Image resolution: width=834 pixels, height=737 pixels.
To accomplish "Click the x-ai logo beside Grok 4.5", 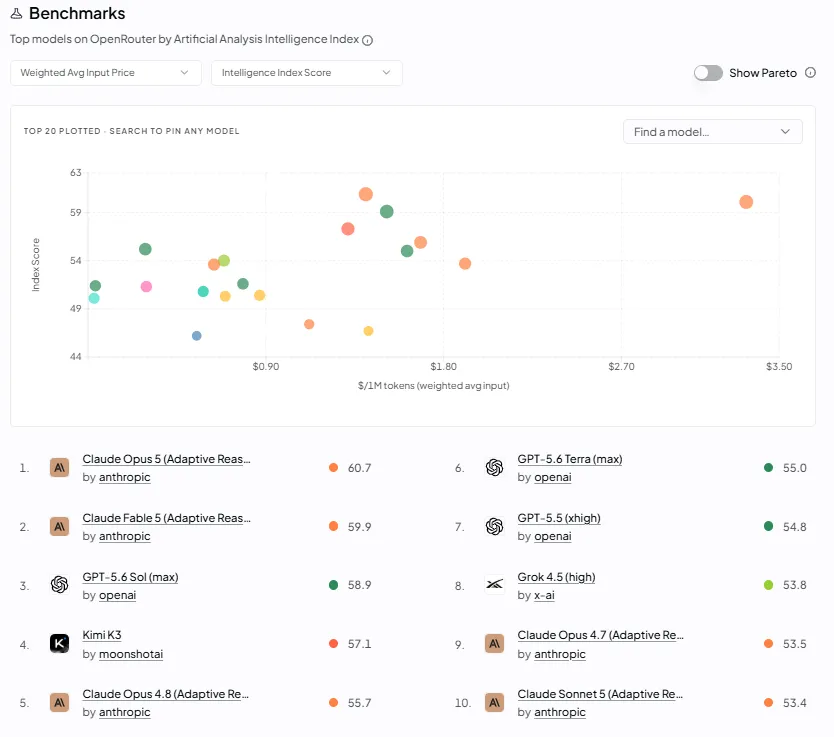I will click(x=495, y=585).
